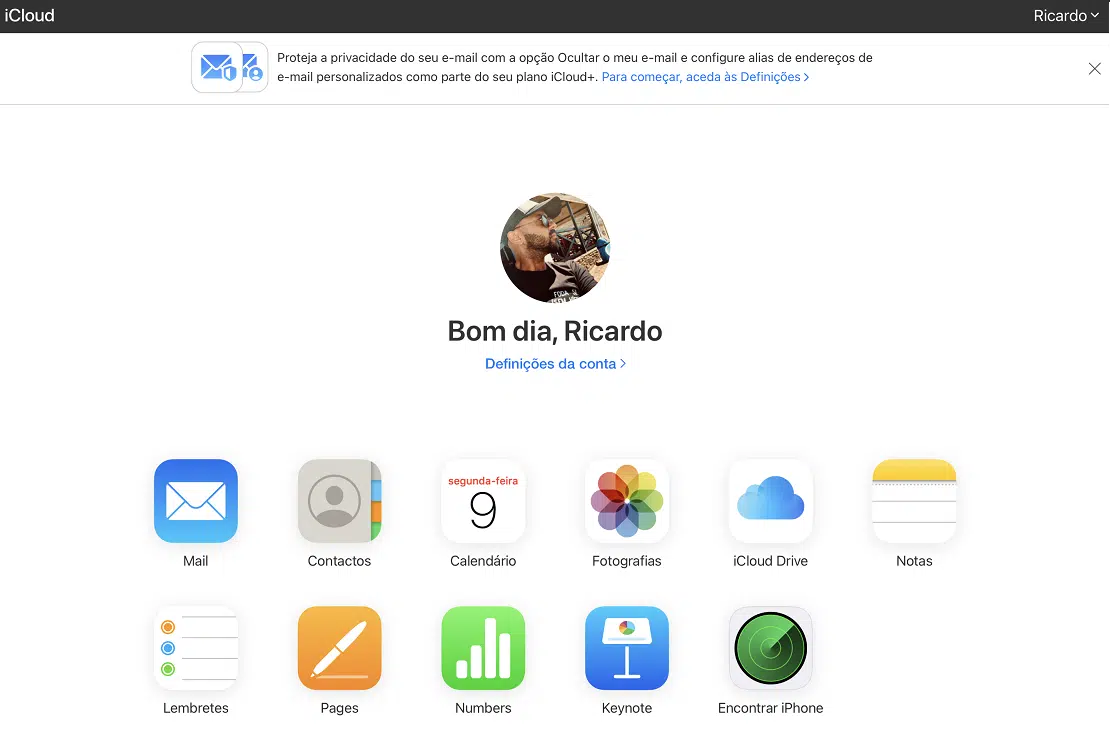
Task: Click the iCloud logo text
Action: 30,16
